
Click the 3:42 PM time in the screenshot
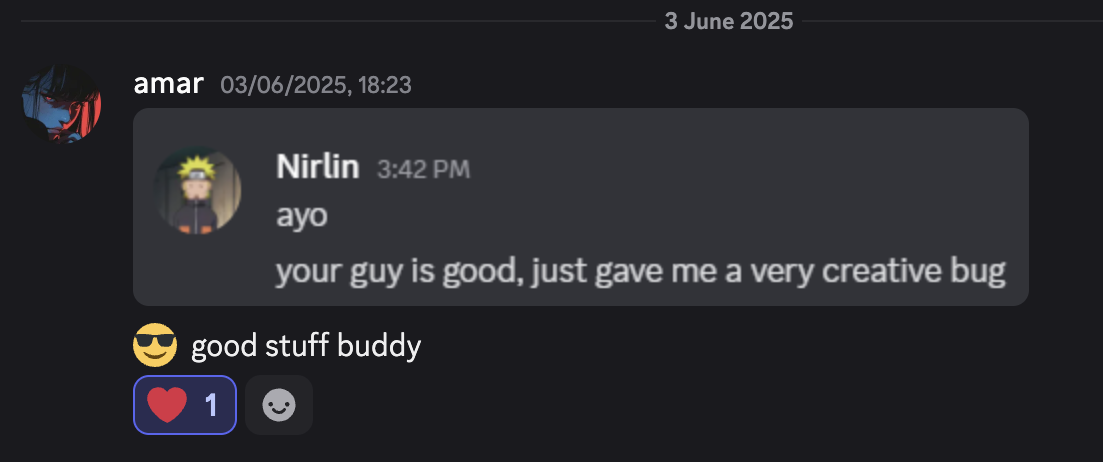click(423, 169)
